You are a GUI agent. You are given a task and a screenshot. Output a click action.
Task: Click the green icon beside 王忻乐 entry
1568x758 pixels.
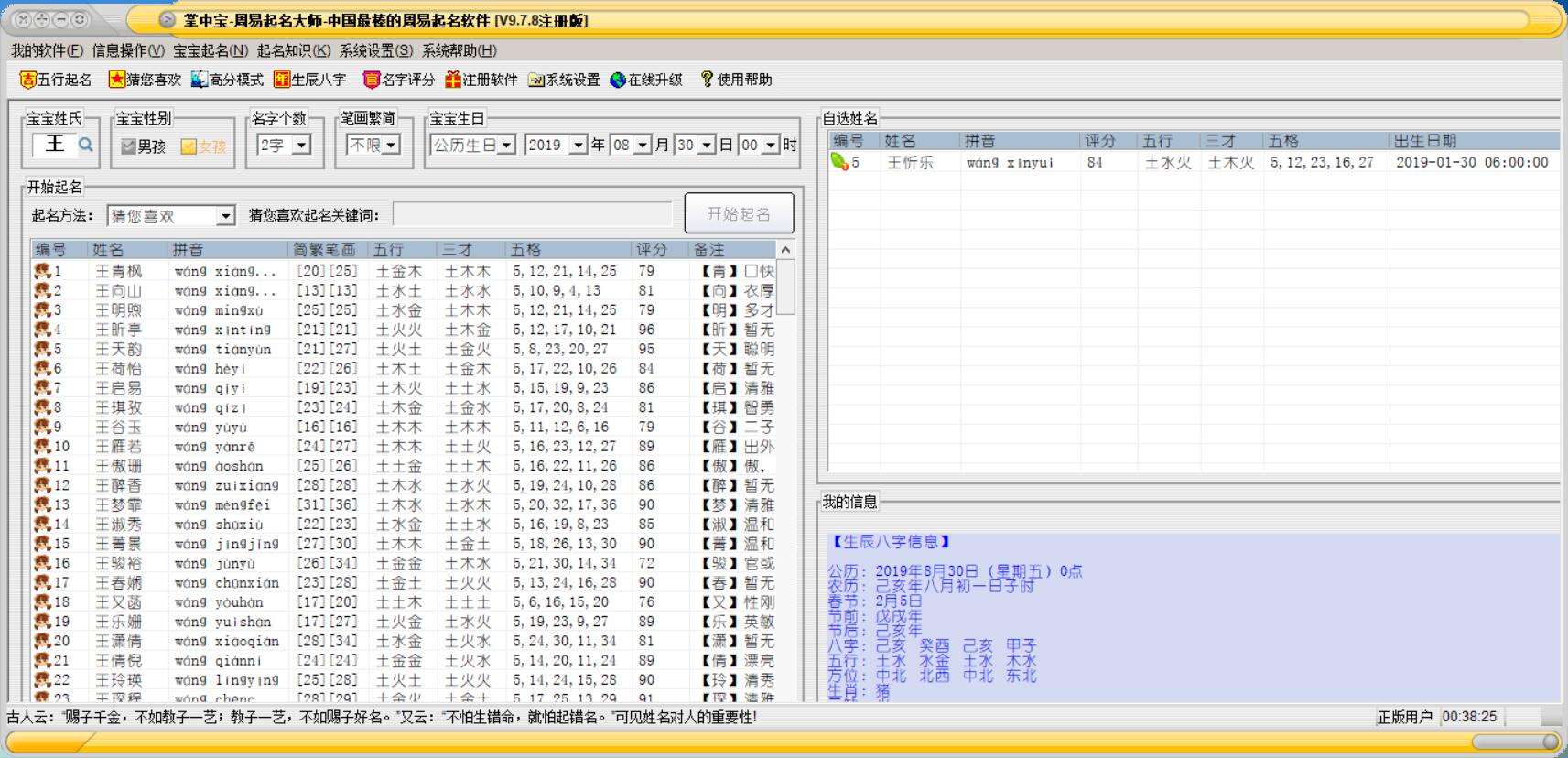pos(839,162)
